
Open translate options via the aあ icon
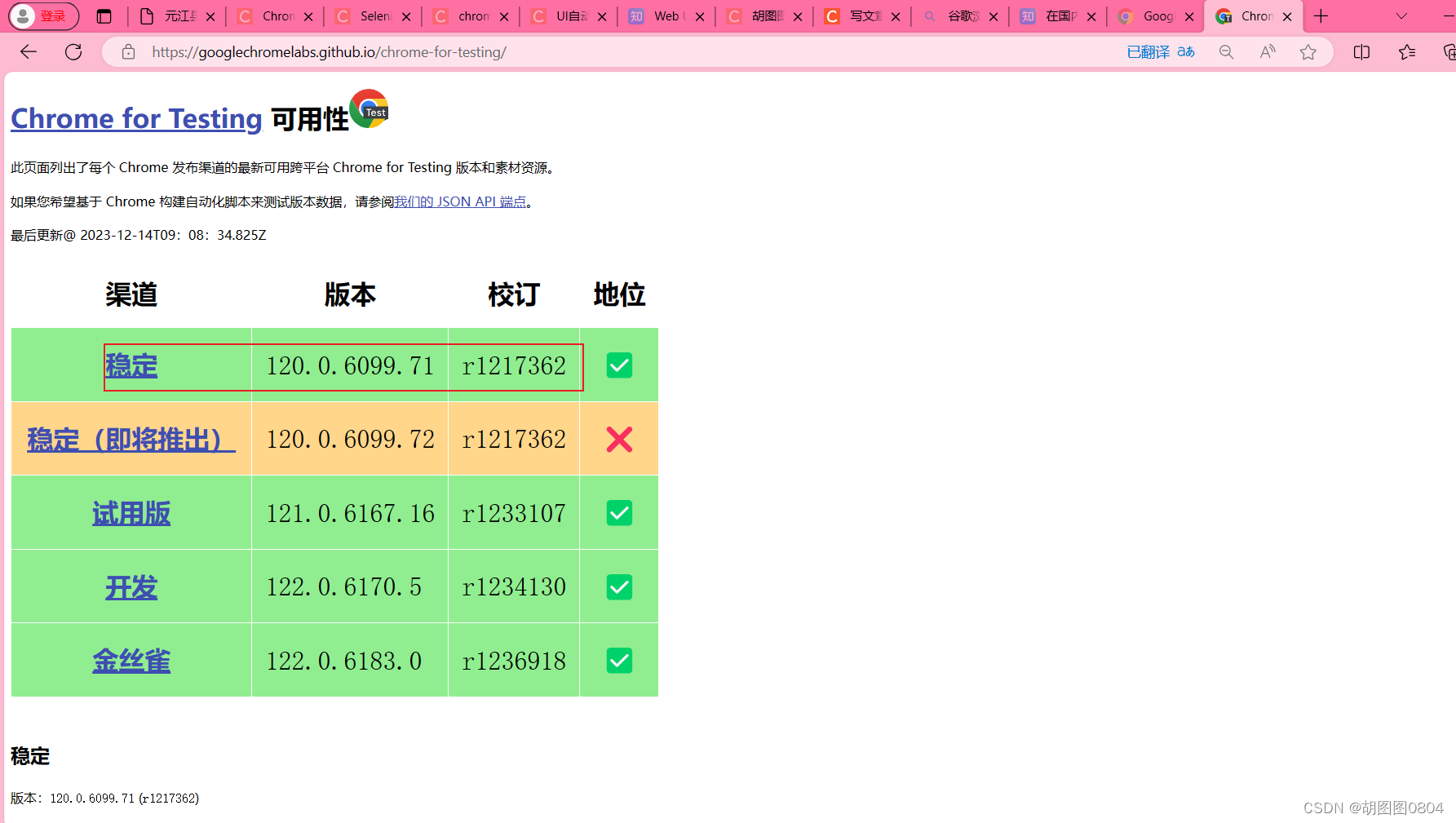1185,51
